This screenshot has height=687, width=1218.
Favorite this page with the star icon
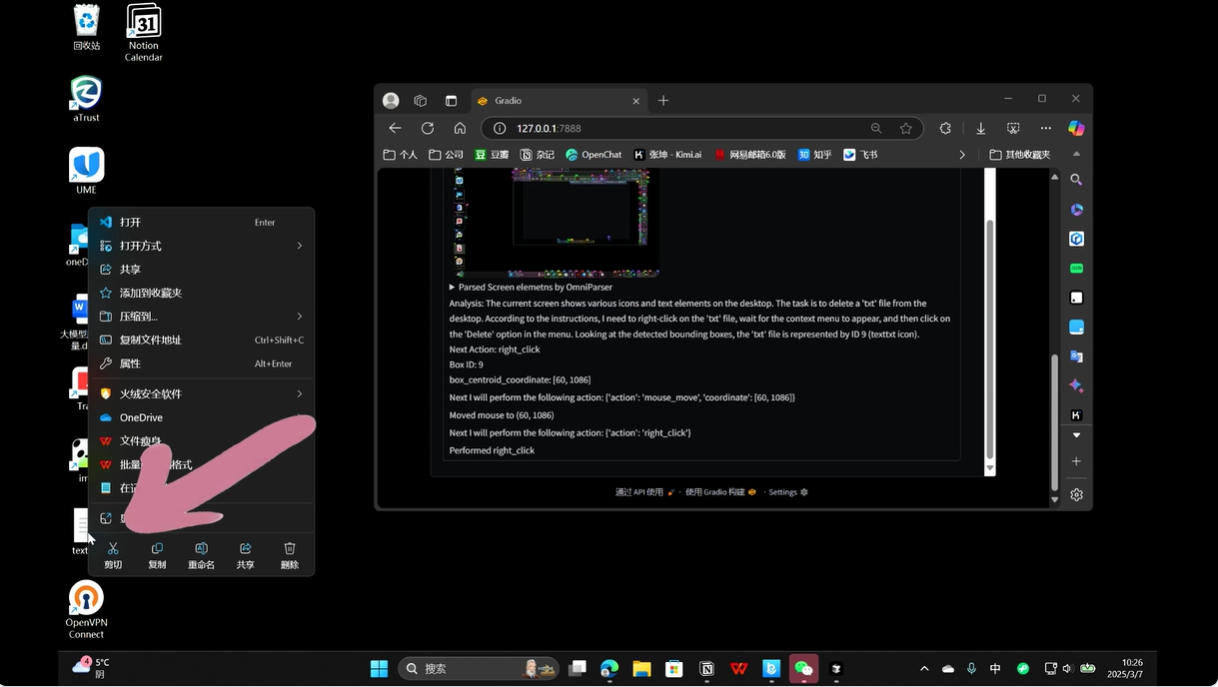coord(906,128)
